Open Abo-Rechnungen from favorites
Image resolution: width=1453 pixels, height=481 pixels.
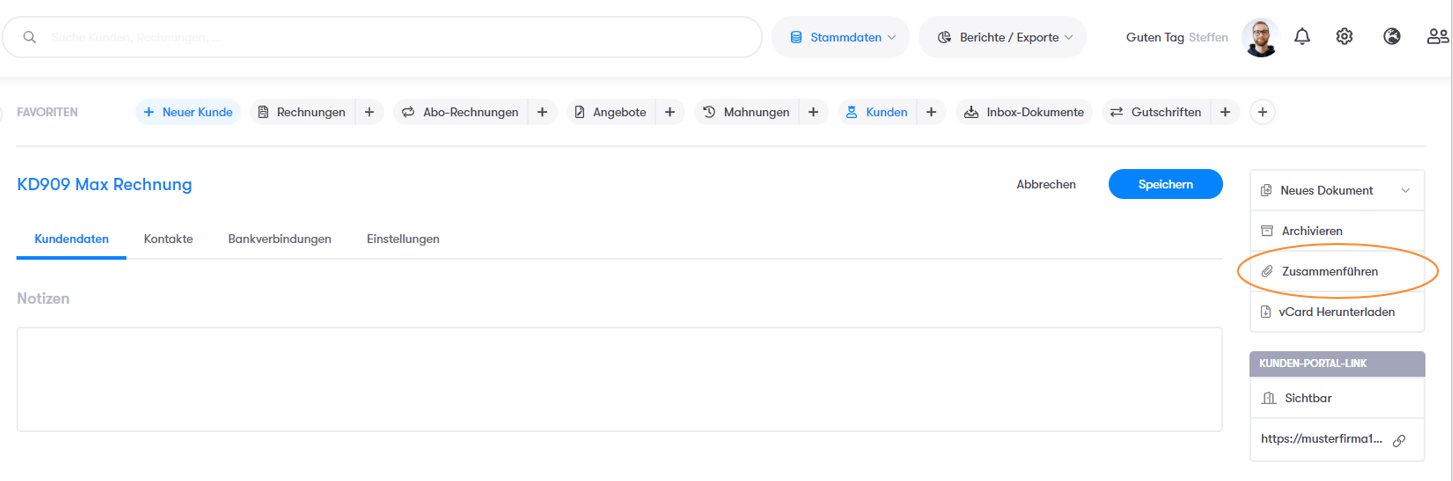pos(460,112)
